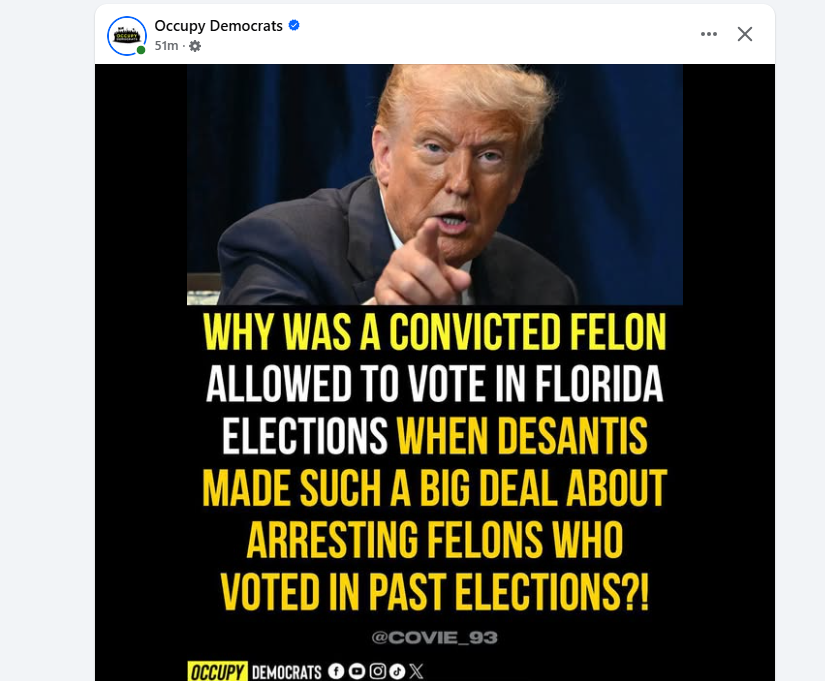
Task: Click the @COVIE_93 credit text
Action: 434,637
